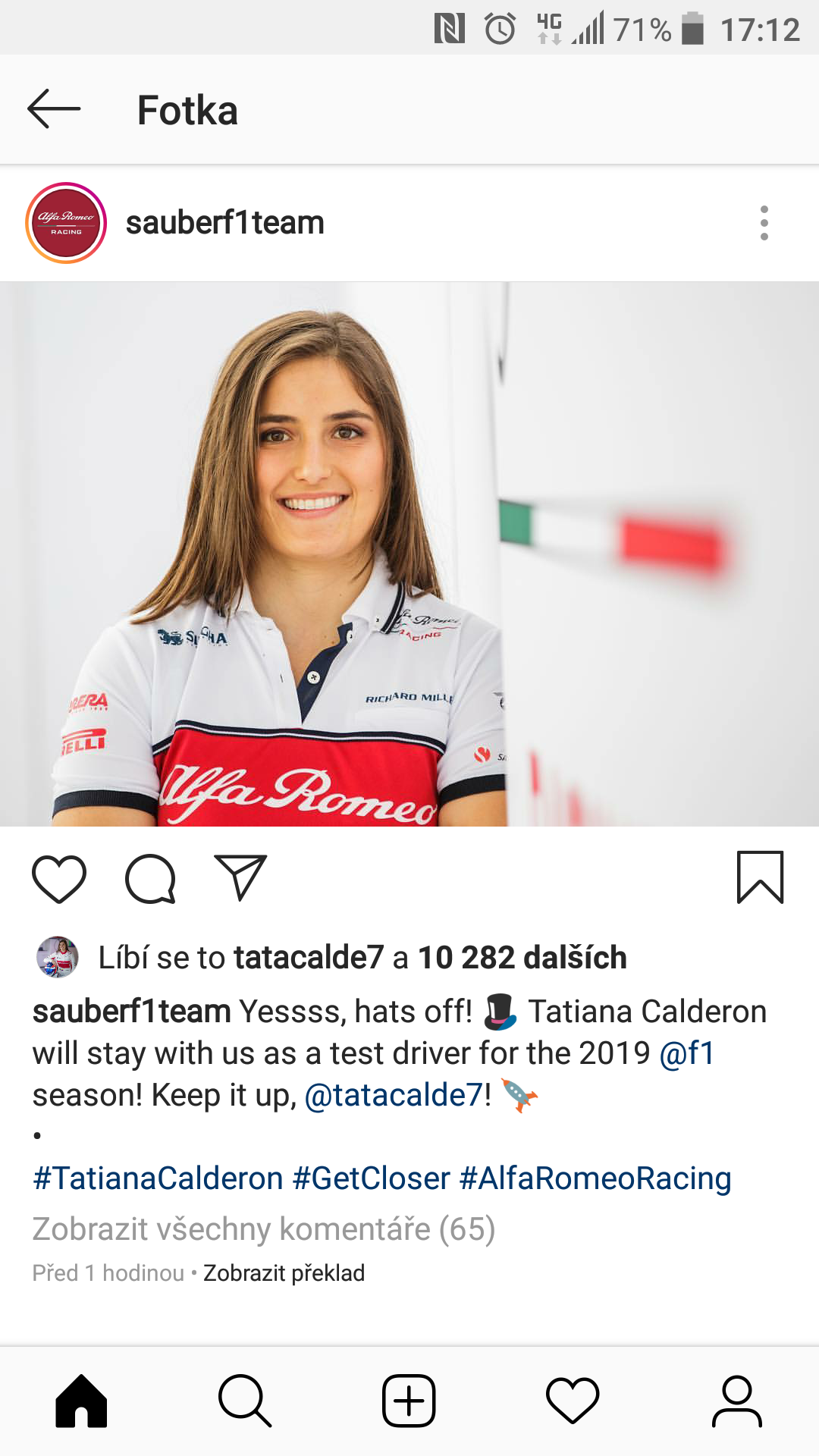The height and width of the screenshot is (1456, 819).
Task: Open the three-dot post options menu
Action: [x=764, y=223]
